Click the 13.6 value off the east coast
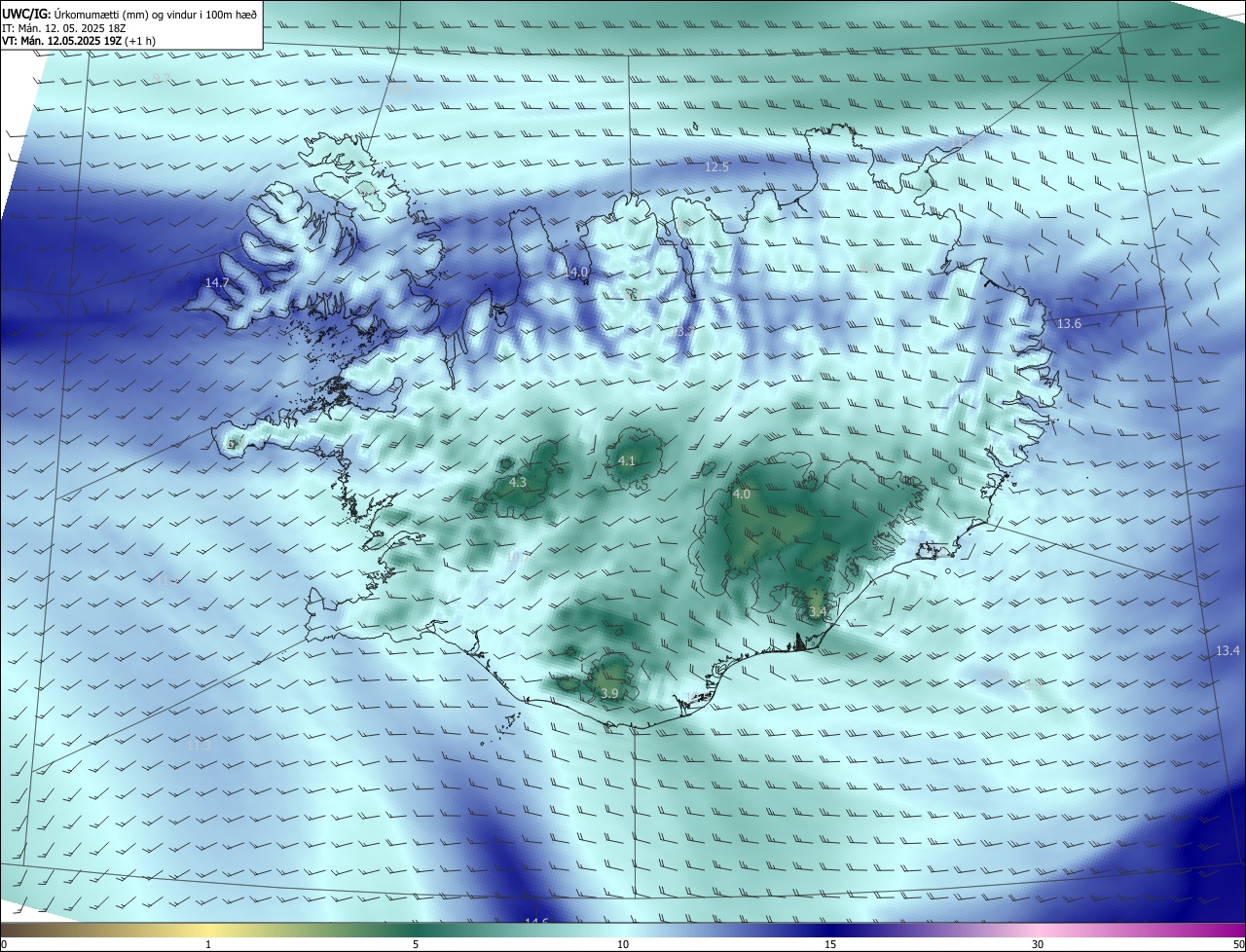The height and width of the screenshot is (952, 1246). point(1069,323)
